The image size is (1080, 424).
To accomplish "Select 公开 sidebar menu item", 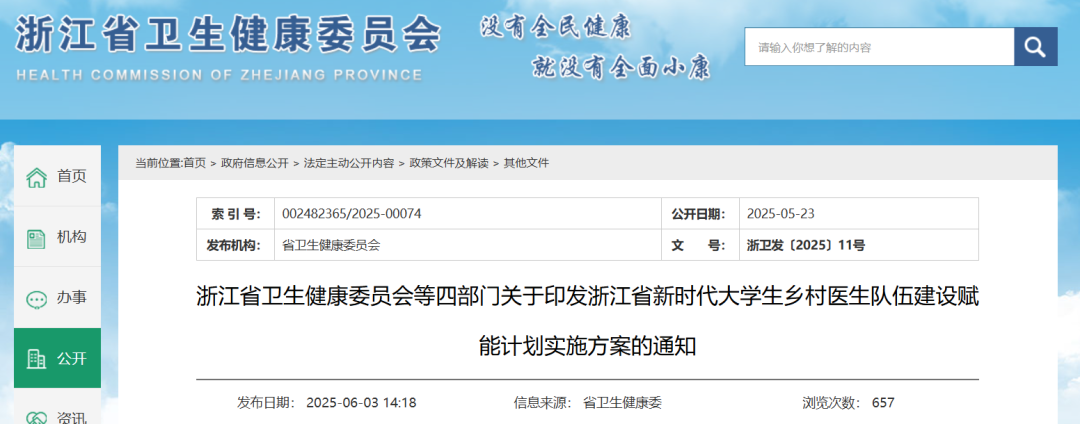I will click(57, 358).
